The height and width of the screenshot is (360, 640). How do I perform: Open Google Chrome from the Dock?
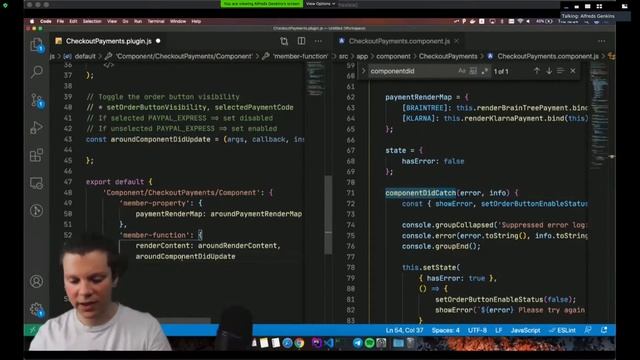coord(299,343)
